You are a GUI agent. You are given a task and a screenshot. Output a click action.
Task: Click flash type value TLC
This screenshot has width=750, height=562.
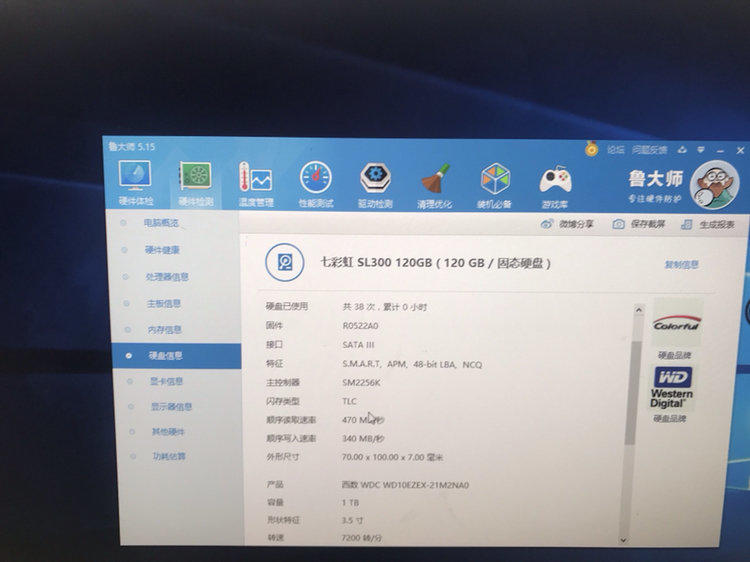[349, 401]
